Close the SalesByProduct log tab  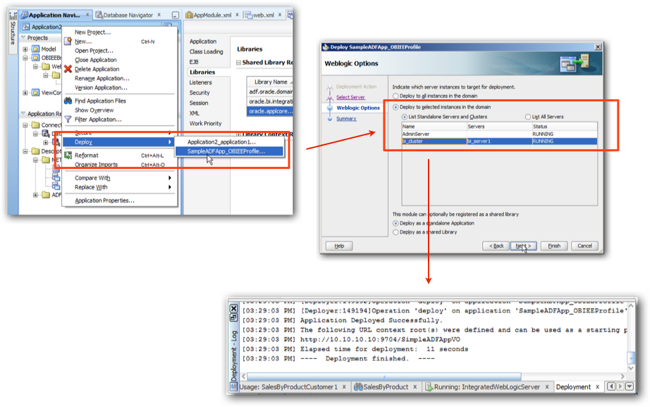pos(415,387)
